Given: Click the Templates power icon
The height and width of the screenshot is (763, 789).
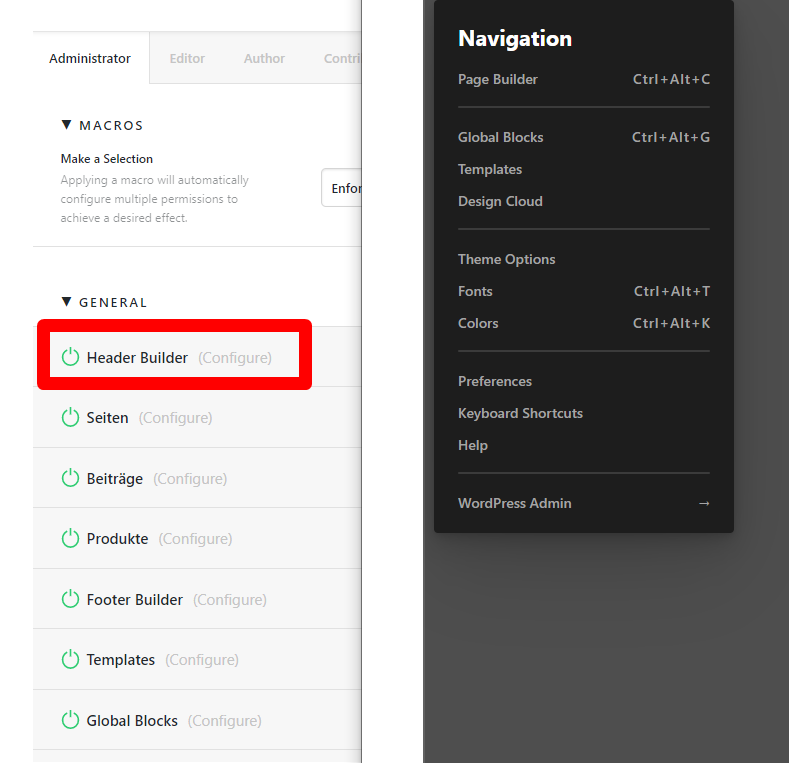Looking at the screenshot, I should tap(70, 660).
